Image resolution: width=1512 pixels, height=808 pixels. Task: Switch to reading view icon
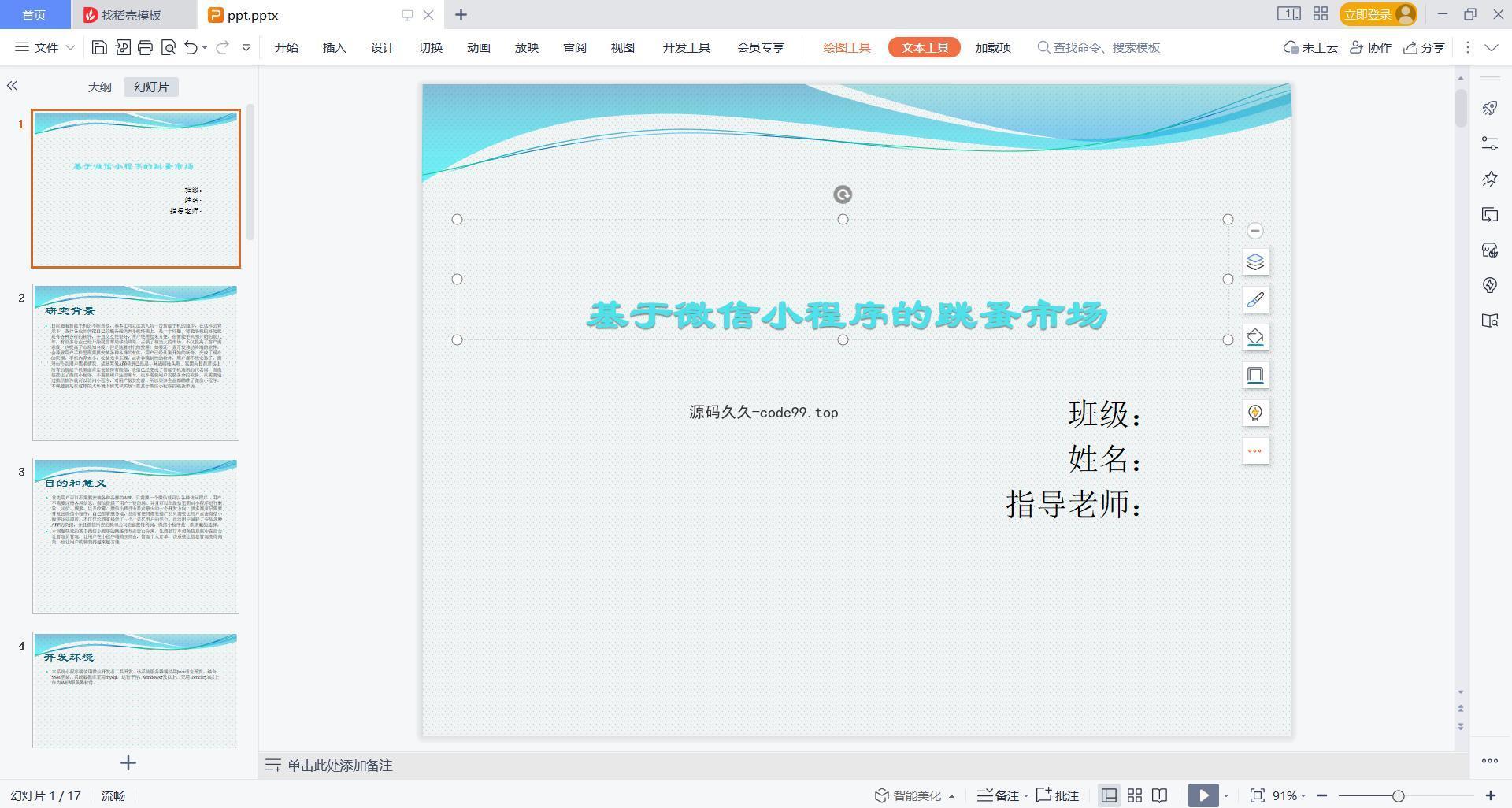pyautogui.click(x=1159, y=795)
